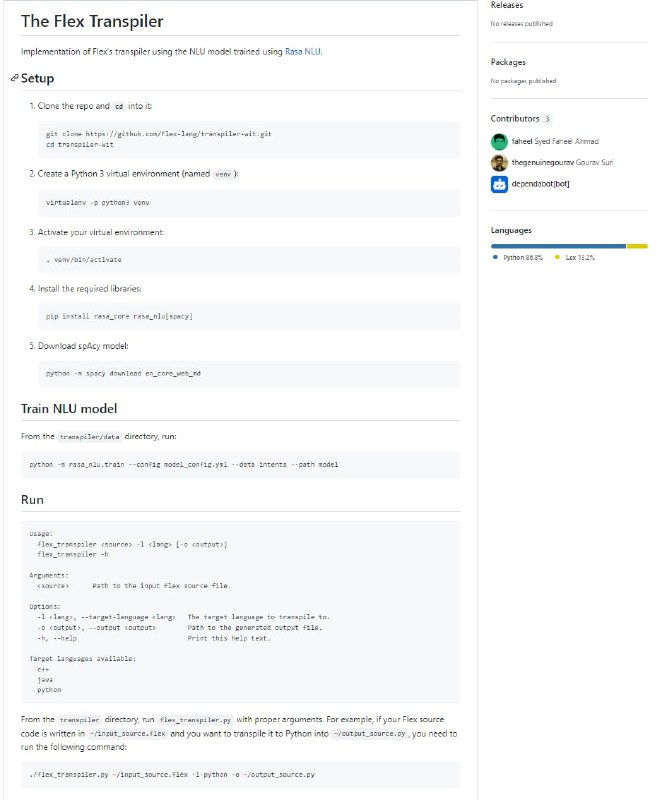Open thegenuinegourav's avatar photo
The image size is (662, 800).
pos(499,162)
